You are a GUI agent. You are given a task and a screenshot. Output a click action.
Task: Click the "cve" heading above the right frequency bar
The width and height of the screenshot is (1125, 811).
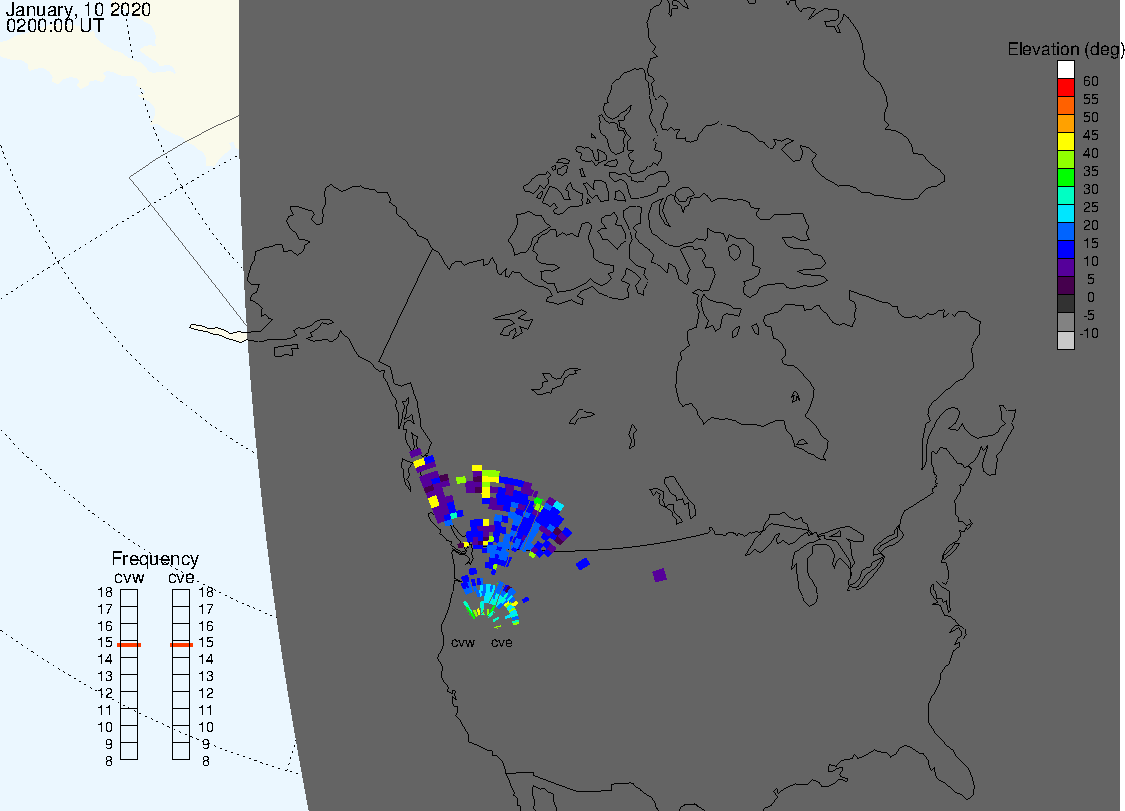tap(182, 577)
